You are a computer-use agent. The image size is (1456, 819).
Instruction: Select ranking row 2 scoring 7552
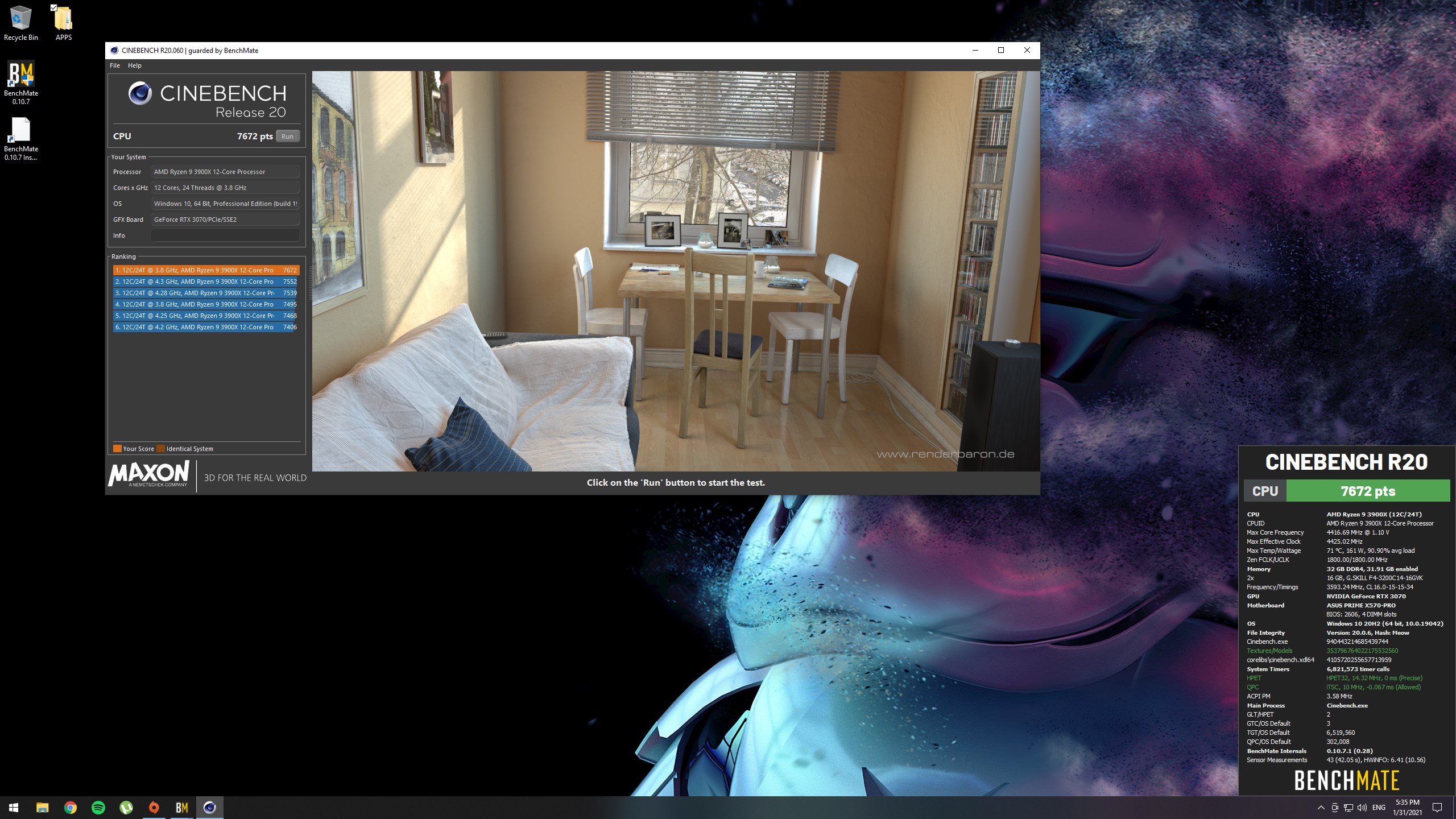click(x=206, y=282)
